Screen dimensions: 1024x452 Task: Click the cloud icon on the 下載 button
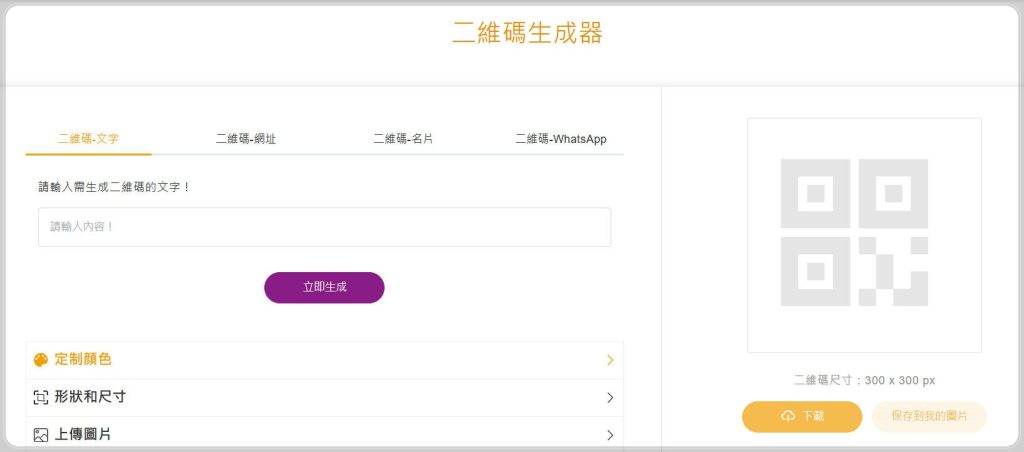coord(788,416)
